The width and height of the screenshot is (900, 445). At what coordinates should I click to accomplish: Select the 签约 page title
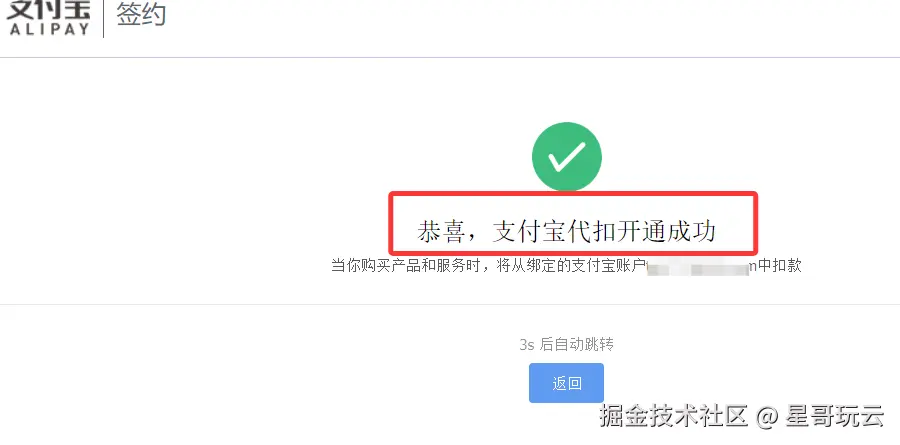[141, 14]
